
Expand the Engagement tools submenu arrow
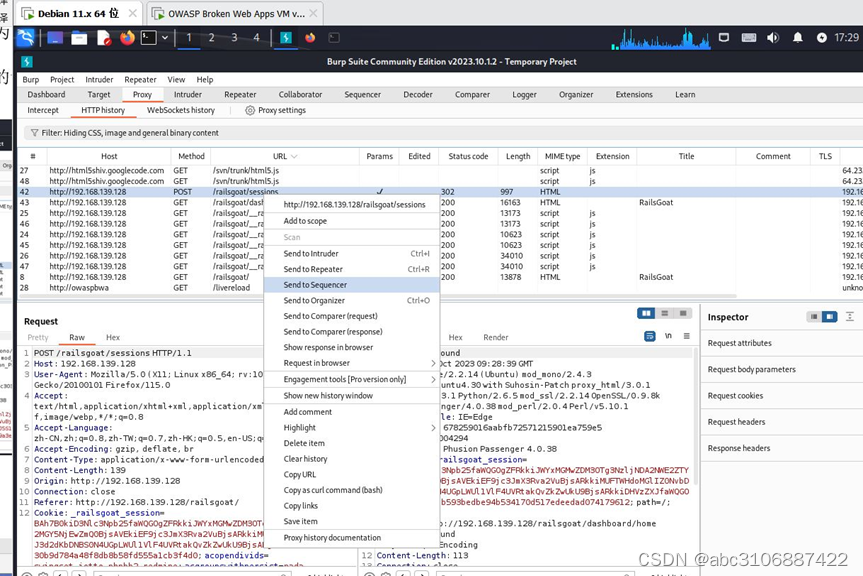[x=433, y=380]
